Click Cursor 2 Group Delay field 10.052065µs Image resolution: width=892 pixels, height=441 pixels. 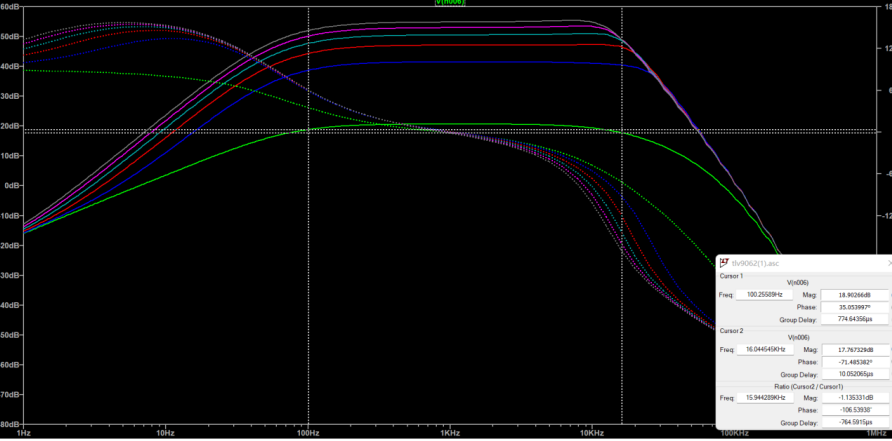[854, 374]
